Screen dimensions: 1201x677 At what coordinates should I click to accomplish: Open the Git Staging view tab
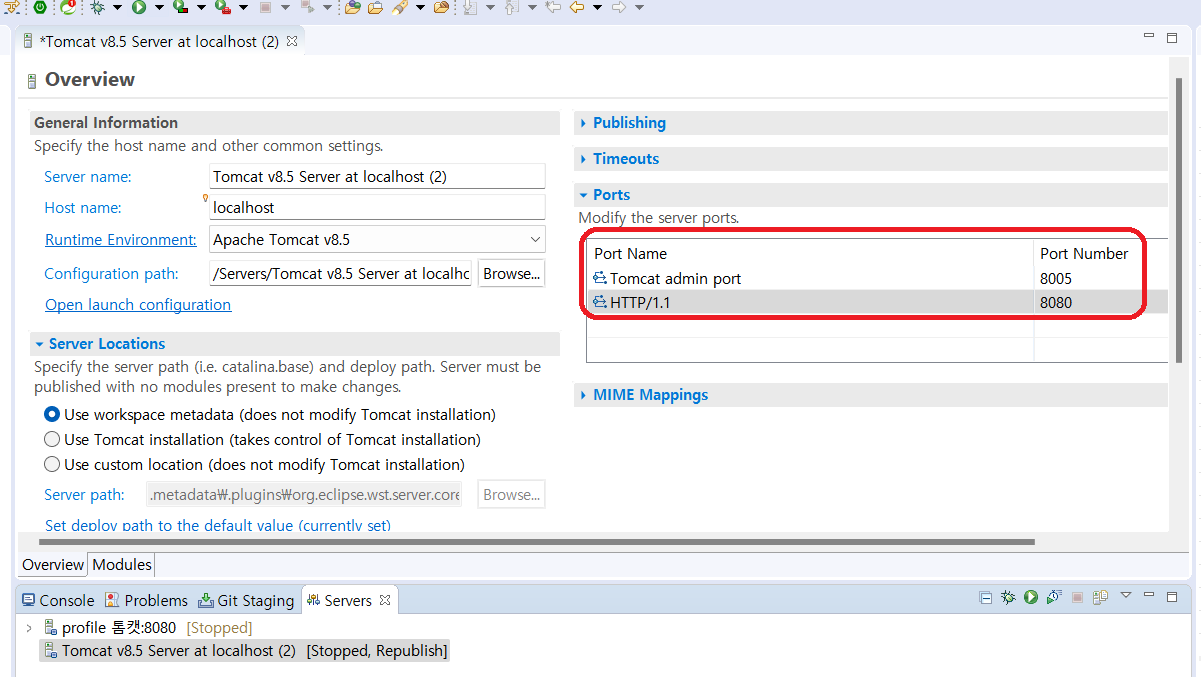point(246,600)
